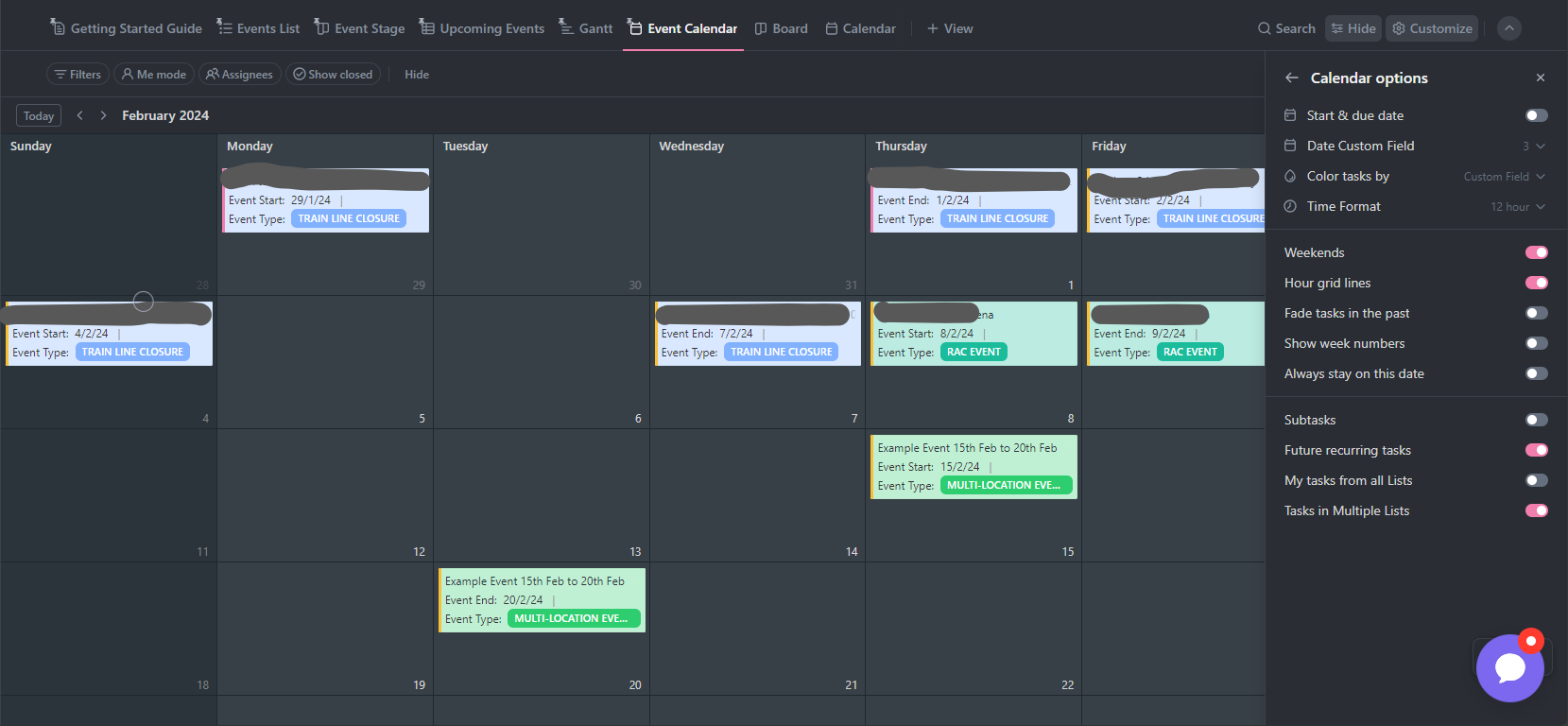
Task: Go back from Calendar options
Action: [x=1291, y=78]
